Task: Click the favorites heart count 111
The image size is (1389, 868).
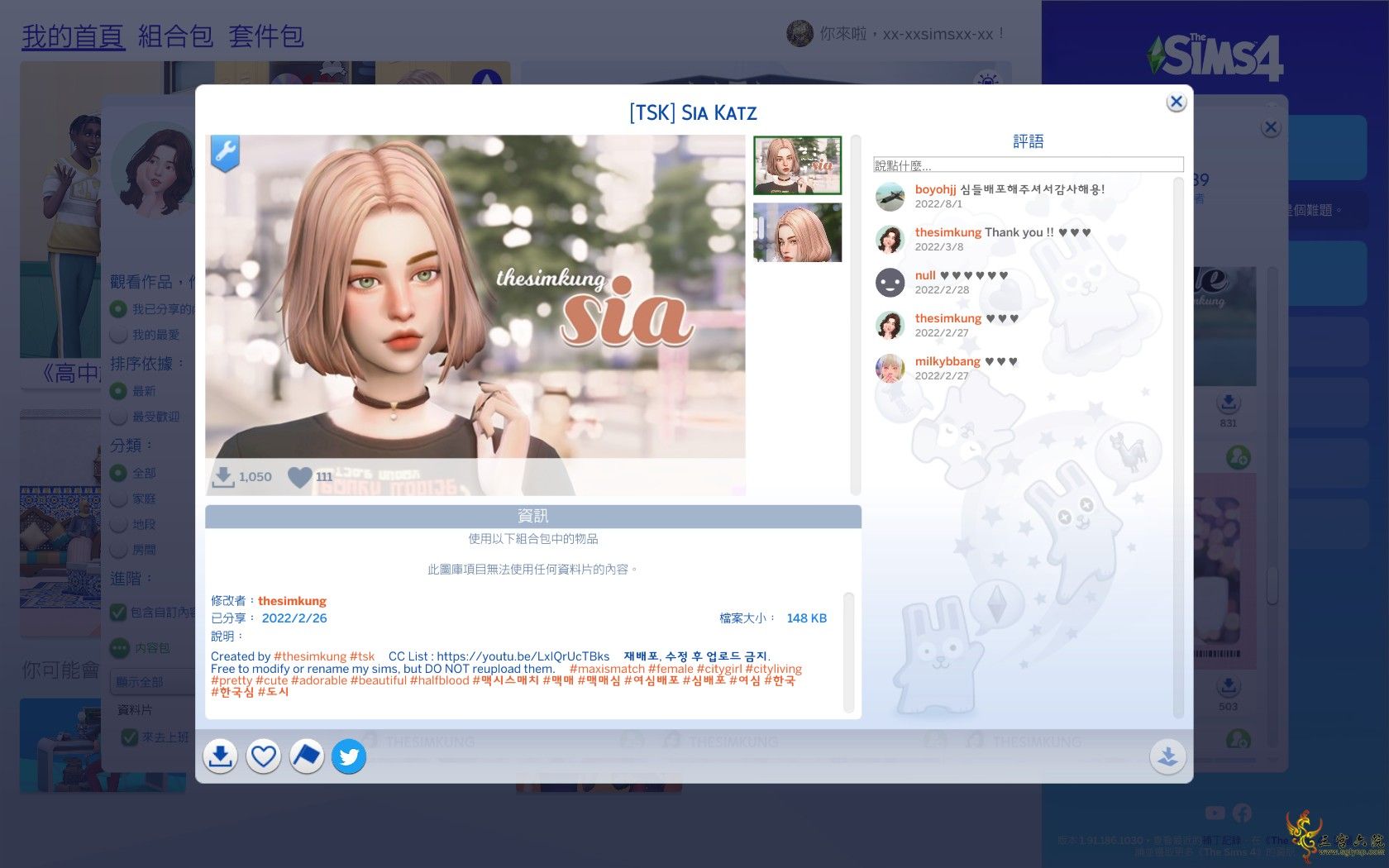Action: (299, 477)
